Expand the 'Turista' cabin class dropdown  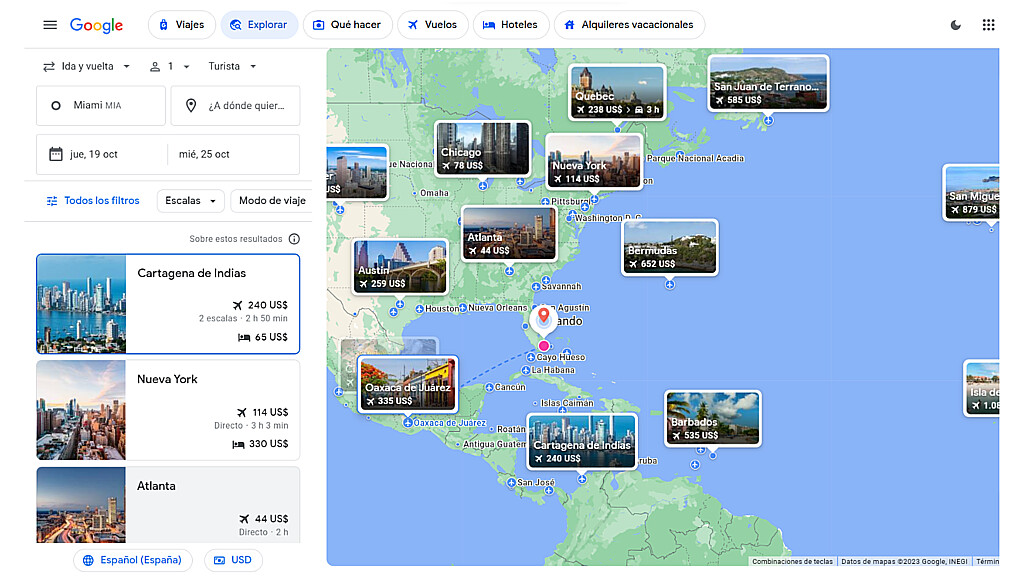point(232,67)
